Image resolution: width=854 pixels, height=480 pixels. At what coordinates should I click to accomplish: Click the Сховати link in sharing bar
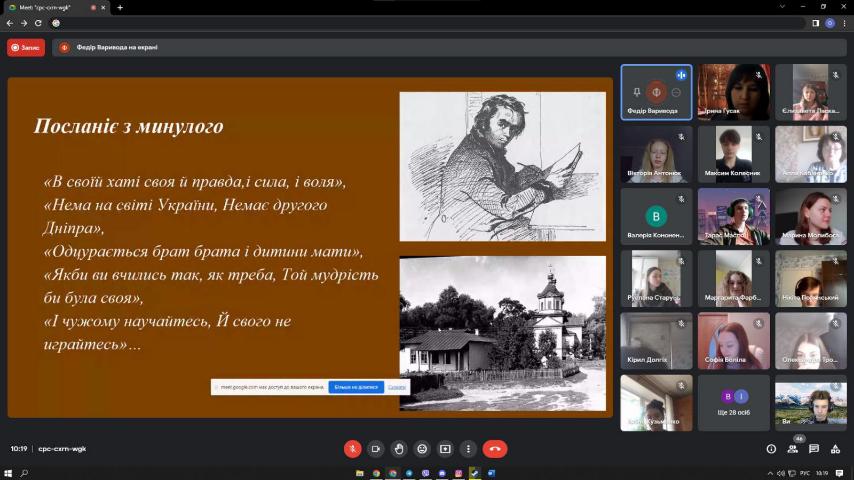396,387
